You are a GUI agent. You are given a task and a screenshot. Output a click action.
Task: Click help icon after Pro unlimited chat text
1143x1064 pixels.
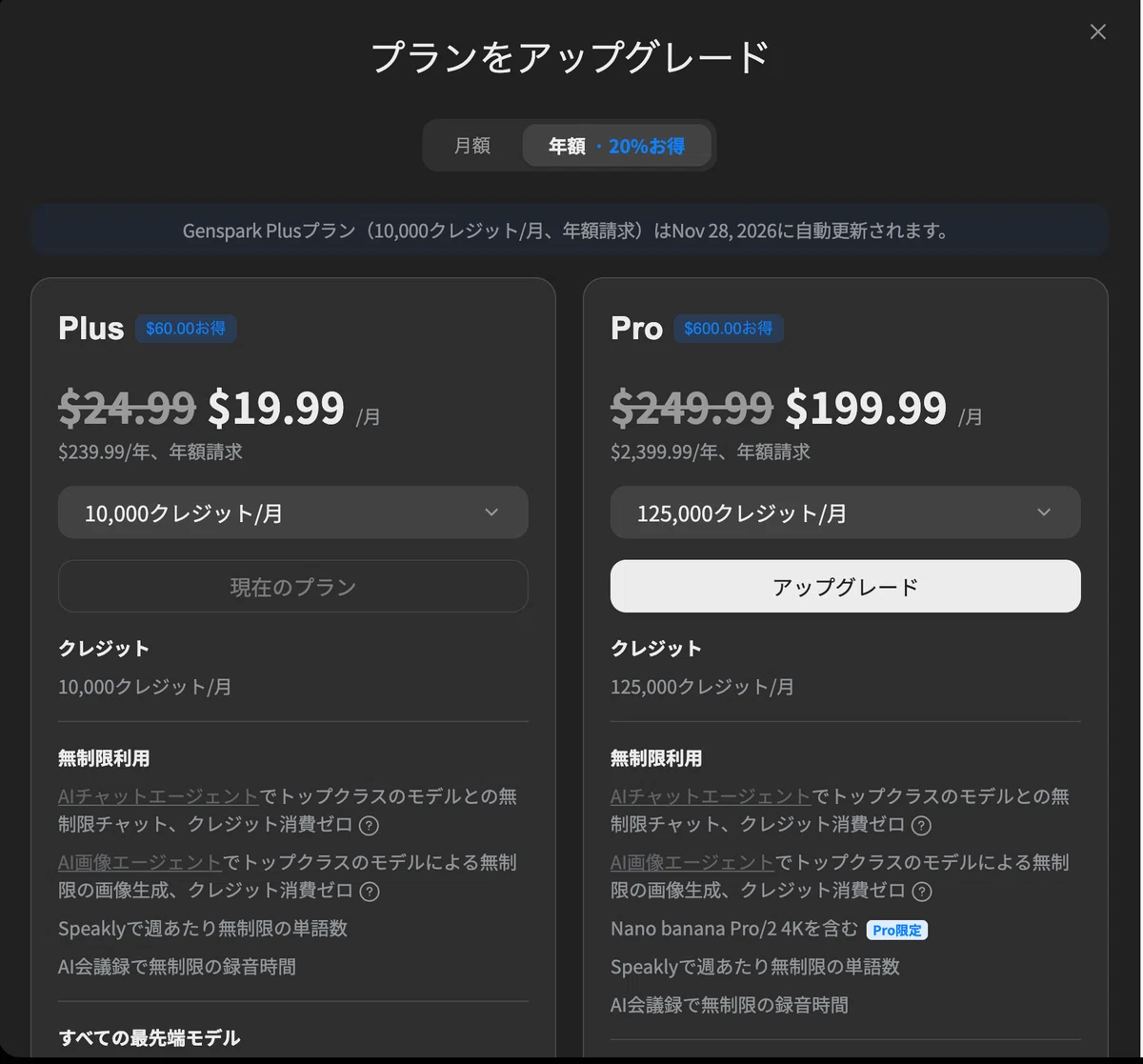click(921, 826)
